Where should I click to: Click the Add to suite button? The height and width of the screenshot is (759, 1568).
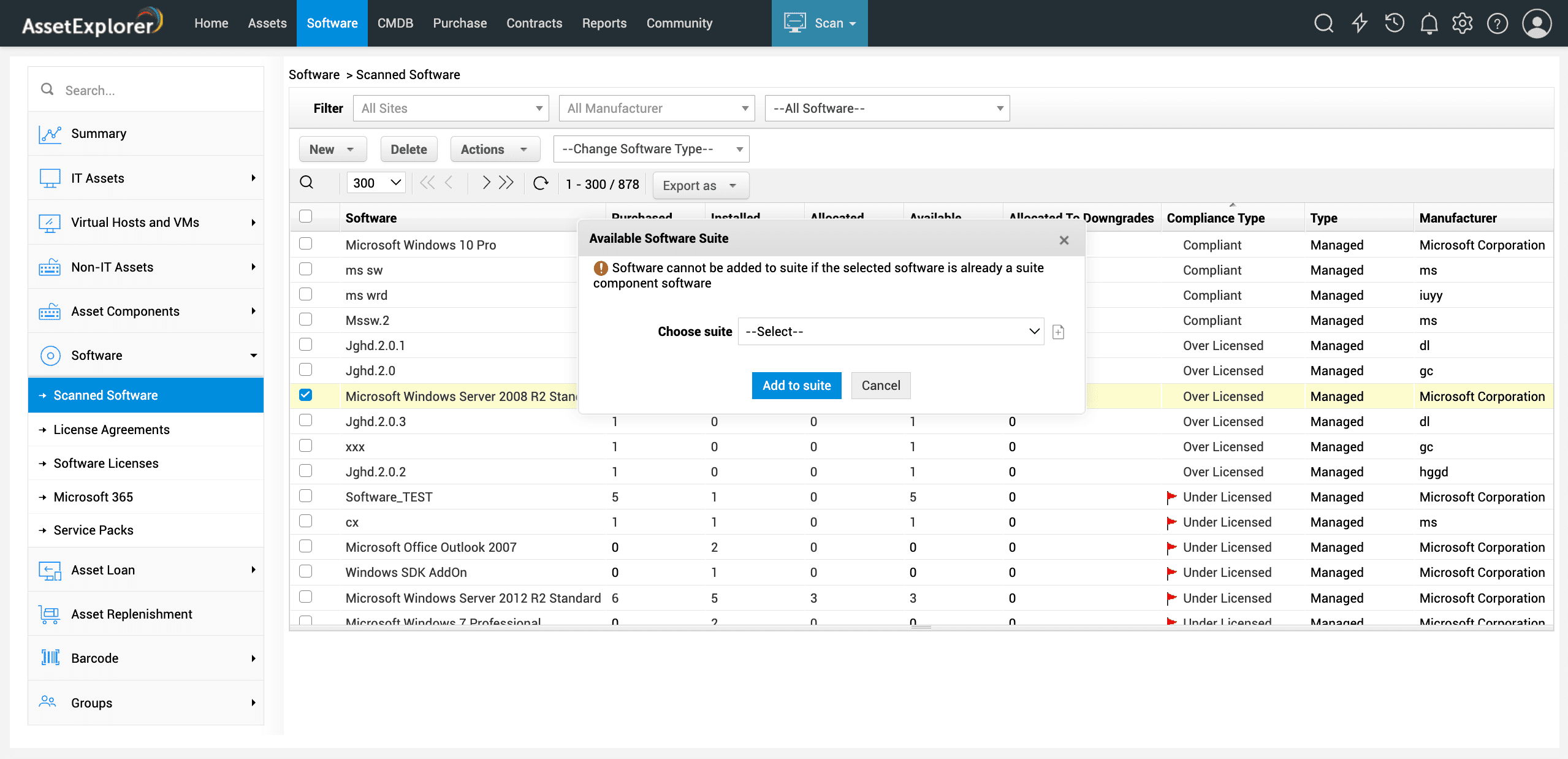point(796,386)
